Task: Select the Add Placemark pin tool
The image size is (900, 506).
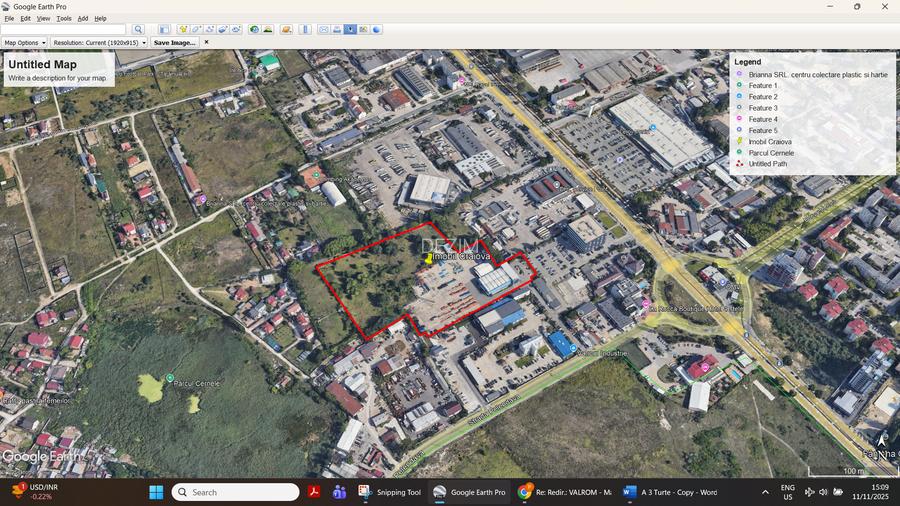Action: [x=182, y=30]
